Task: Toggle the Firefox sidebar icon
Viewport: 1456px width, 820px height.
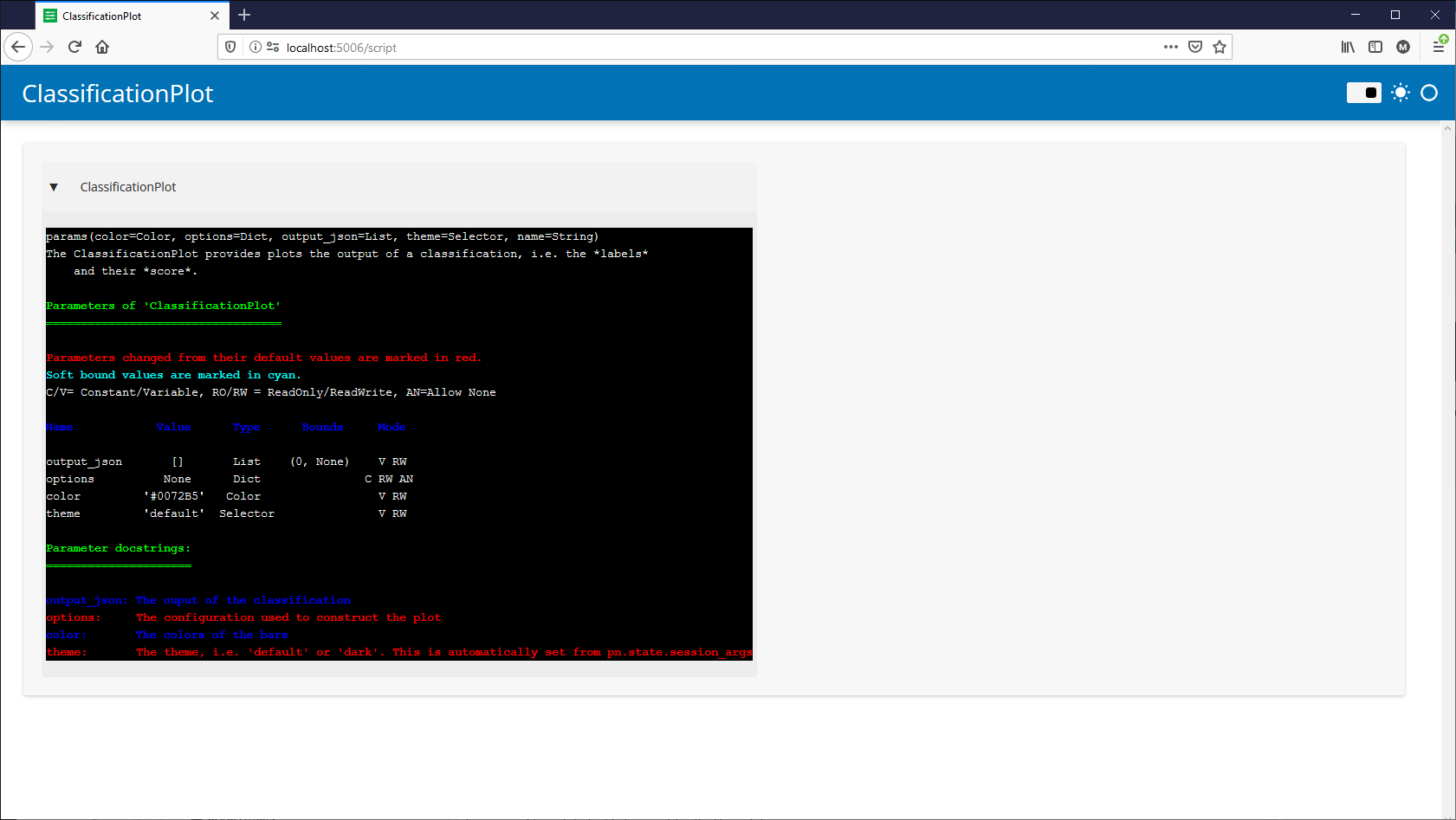Action: coord(1375,47)
